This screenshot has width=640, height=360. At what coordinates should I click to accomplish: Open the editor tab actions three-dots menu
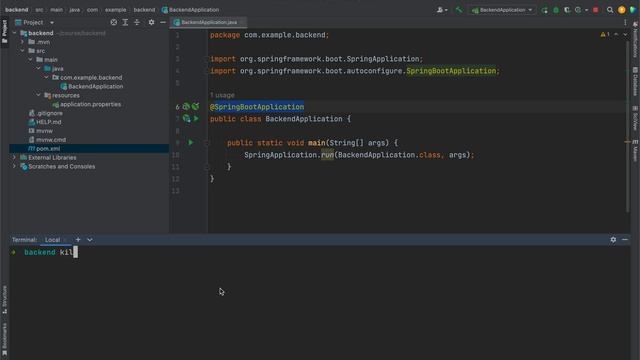click(625, 22)
